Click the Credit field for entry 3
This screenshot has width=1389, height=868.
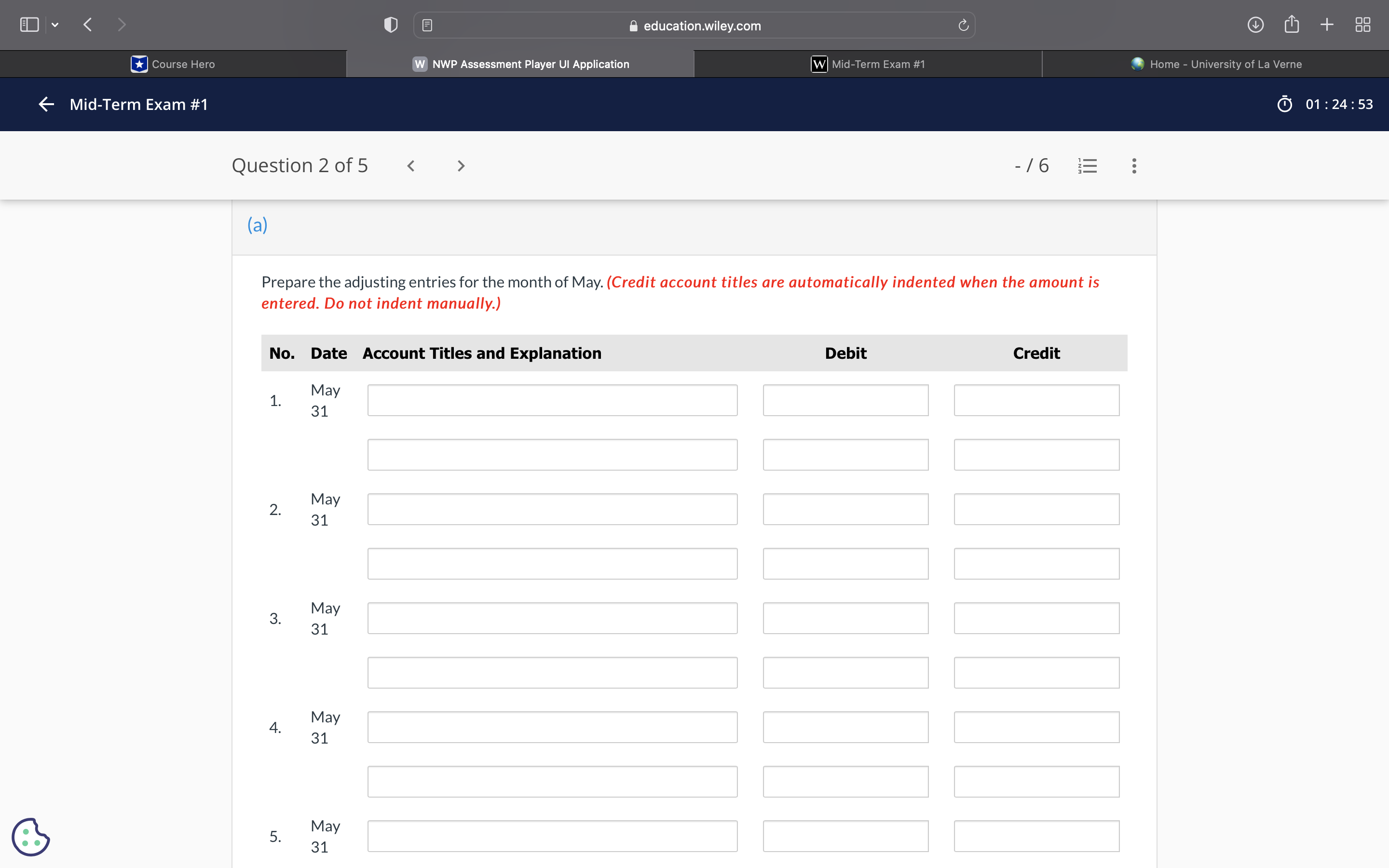tap(1036, 618)
